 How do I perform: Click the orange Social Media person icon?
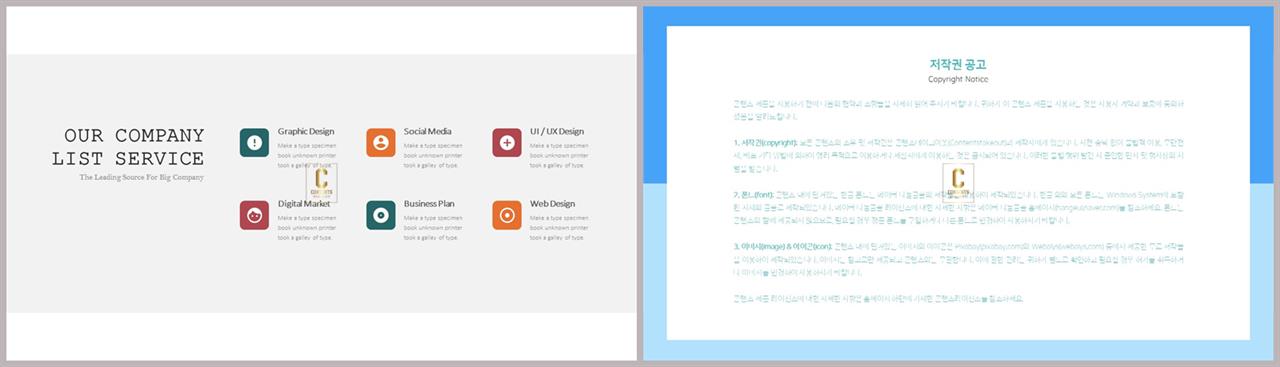point(380,142)
